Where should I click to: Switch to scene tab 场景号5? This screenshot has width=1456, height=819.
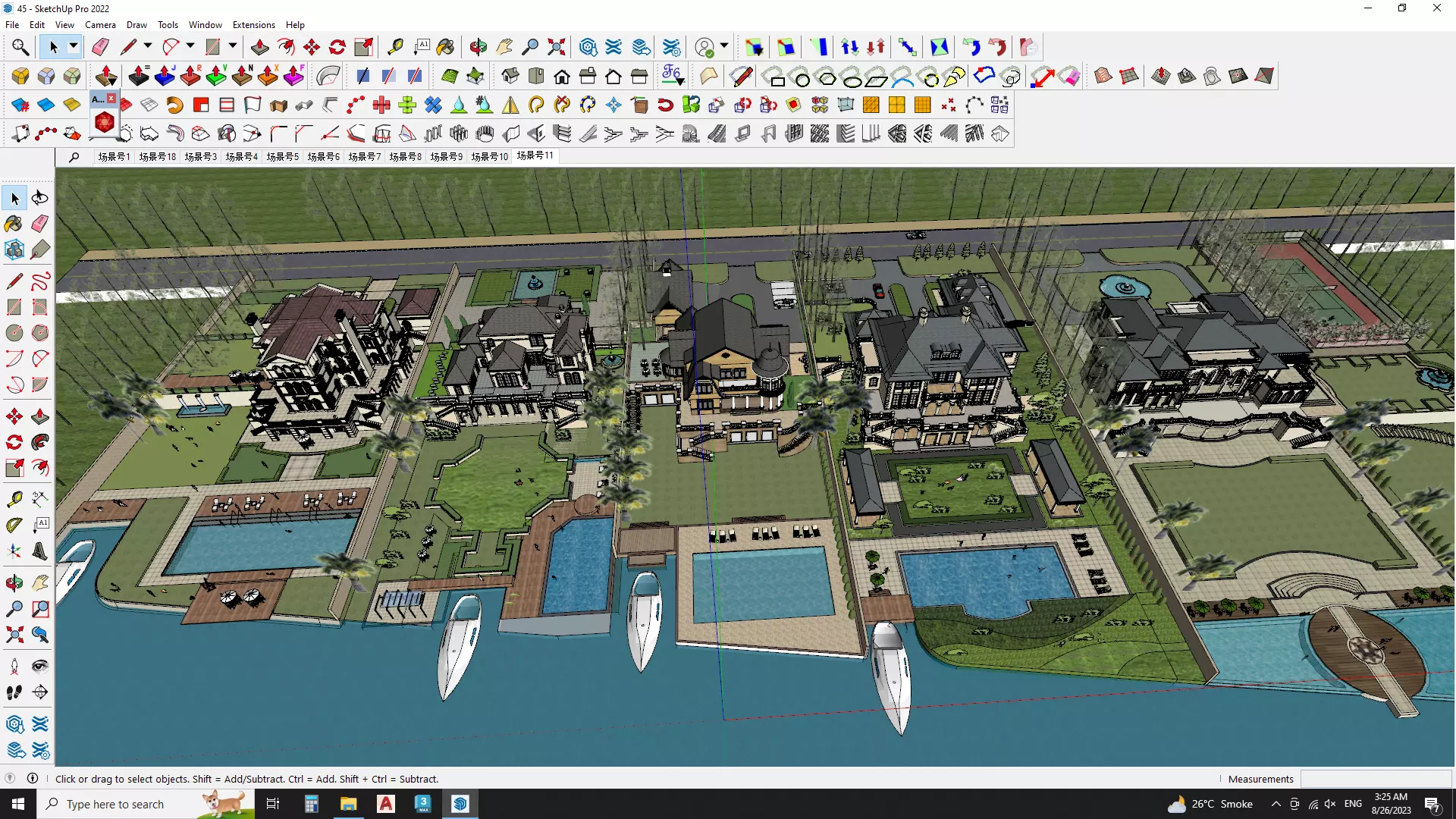(282, 157)
